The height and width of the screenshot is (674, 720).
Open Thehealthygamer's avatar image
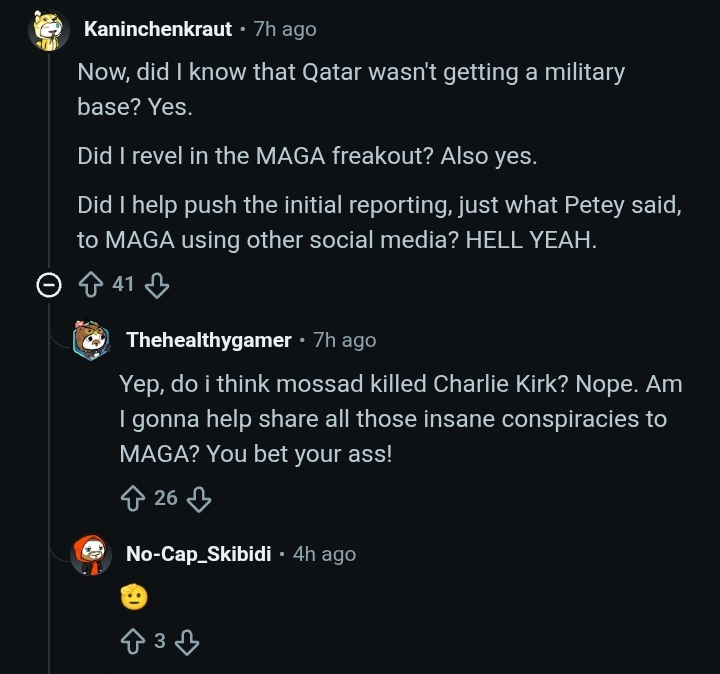[91, 341]
